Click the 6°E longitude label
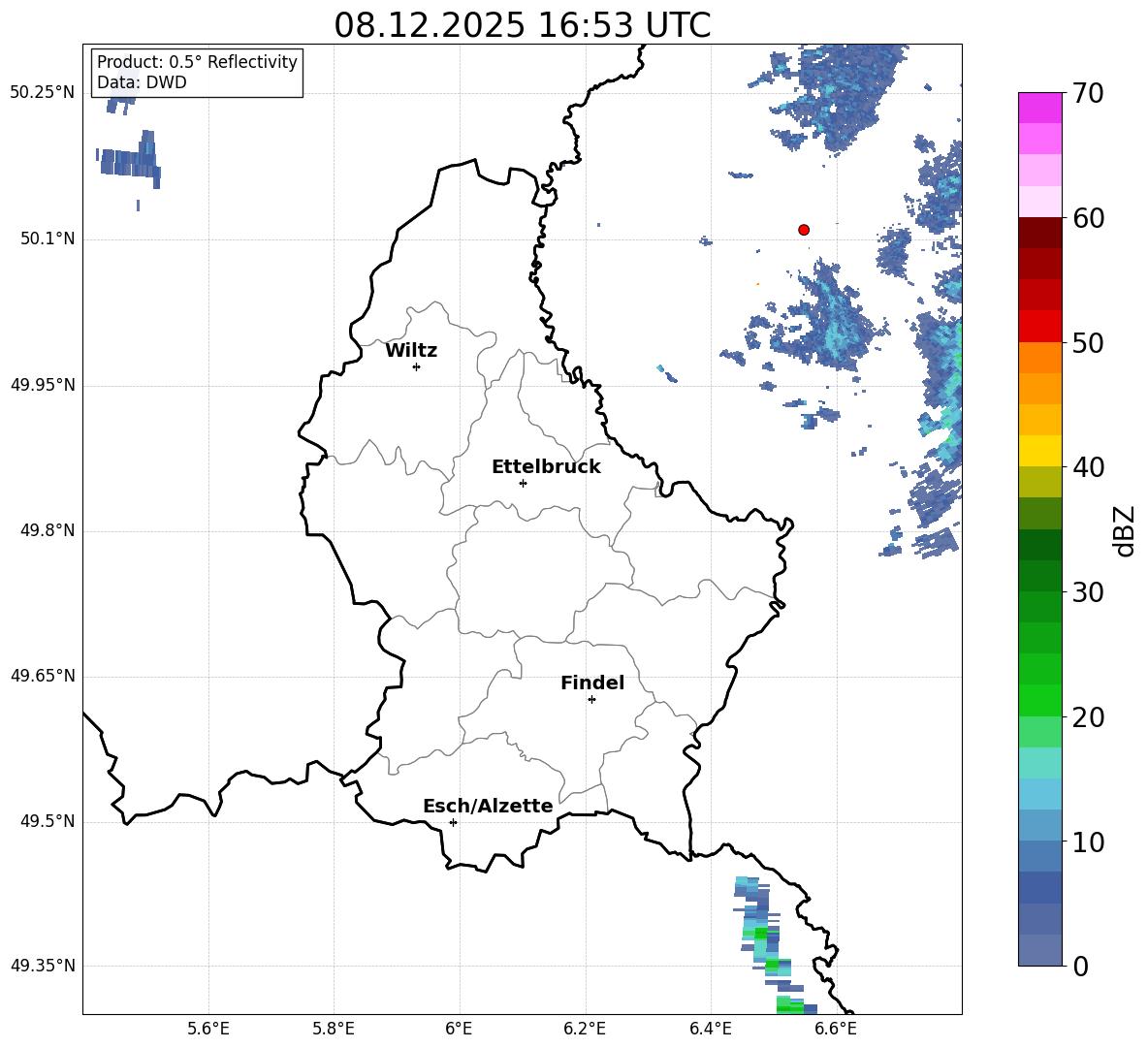1148x1048 pixels. coord(459,1029)
